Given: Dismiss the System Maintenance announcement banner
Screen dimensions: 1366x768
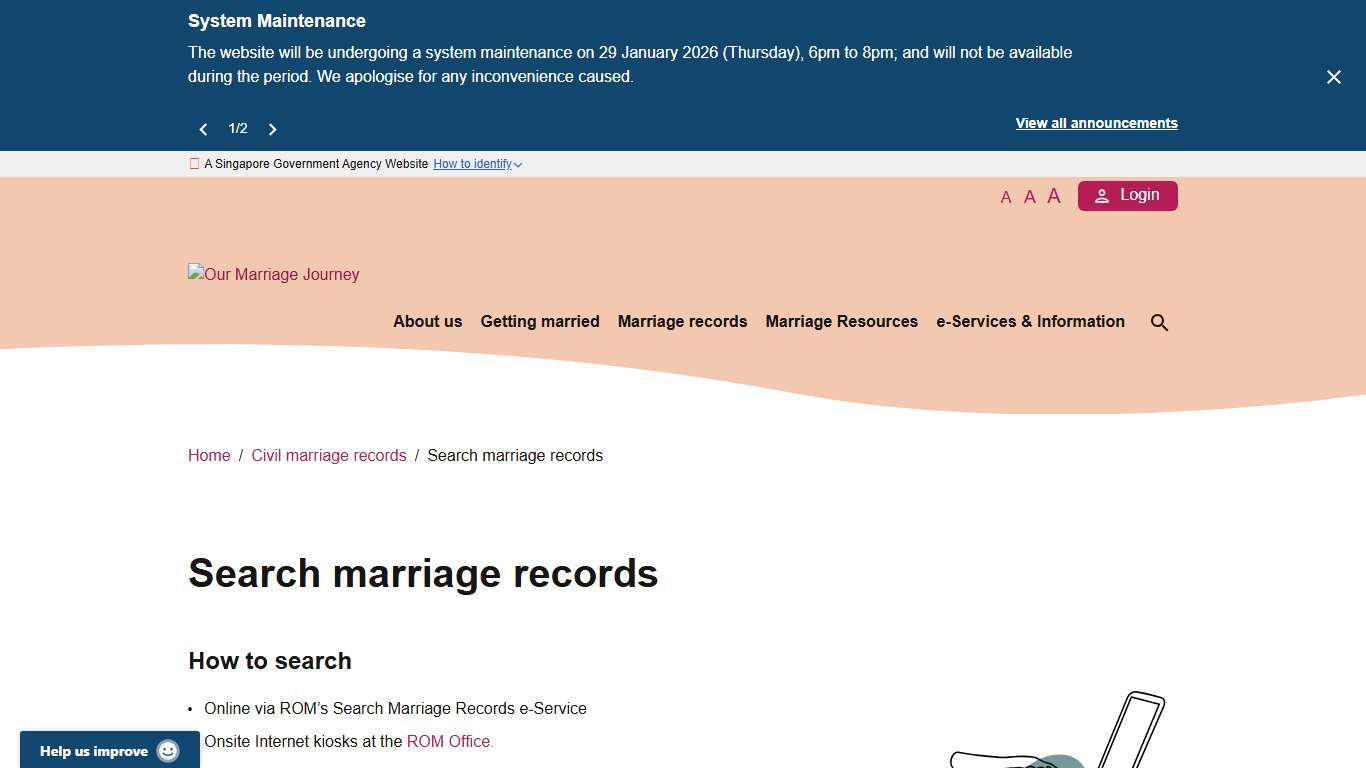Looking at the screenshot, I should click(x=1333, y=76).
